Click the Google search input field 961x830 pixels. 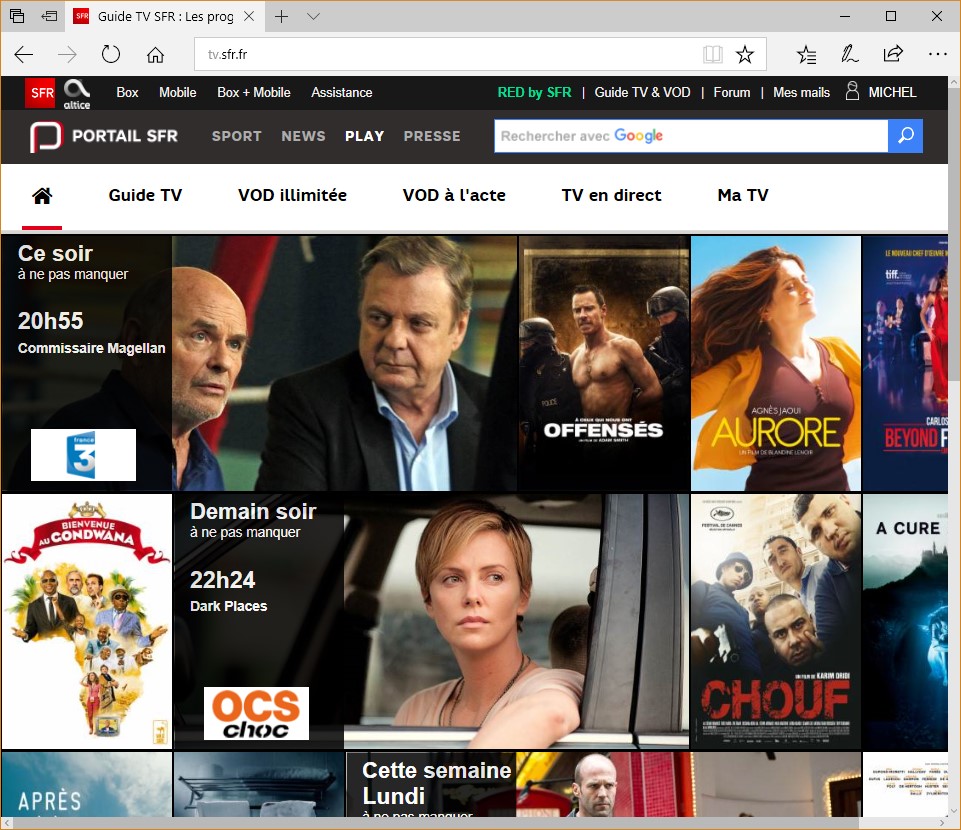691,135
